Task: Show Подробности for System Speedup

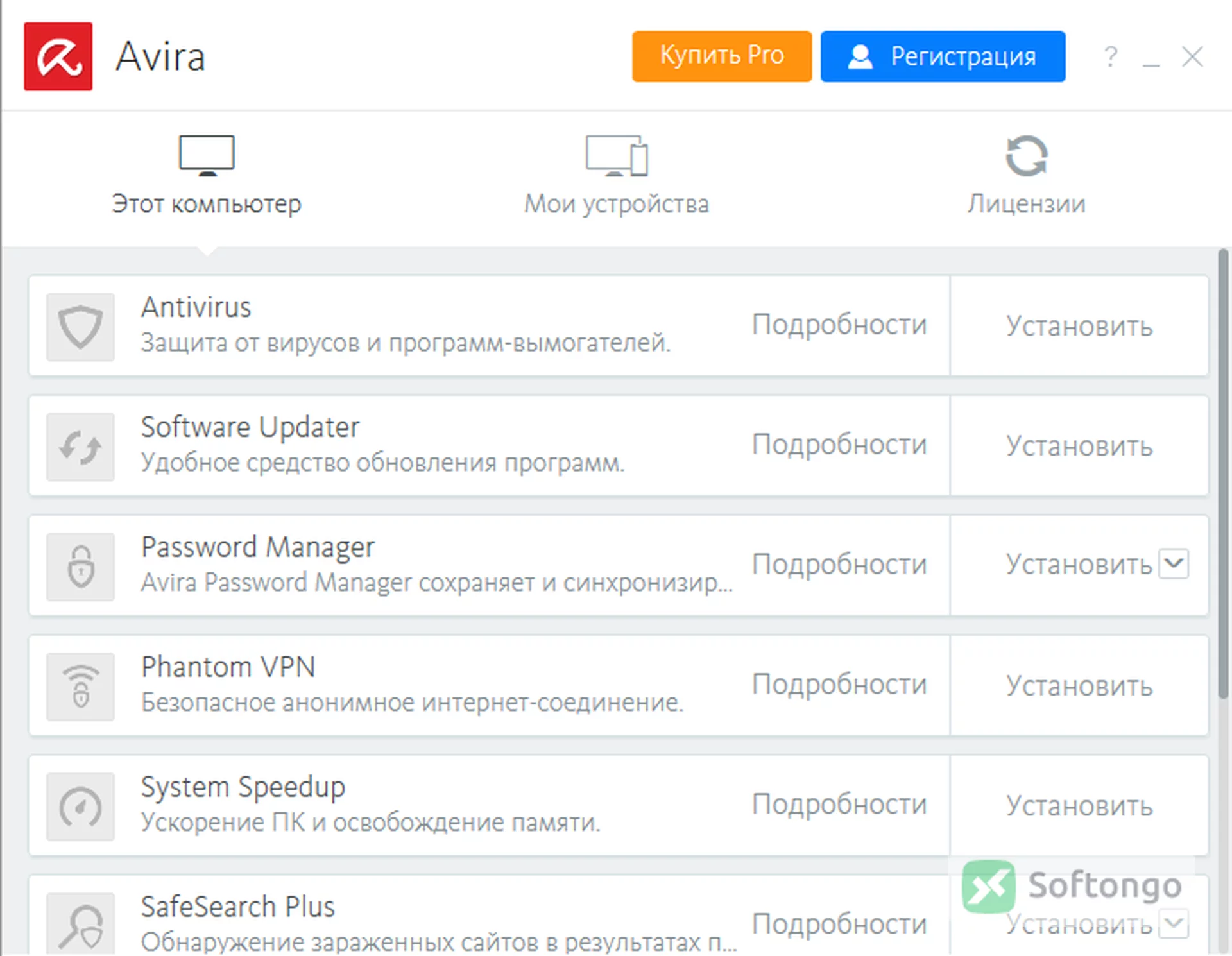Action: pos(839,805)
